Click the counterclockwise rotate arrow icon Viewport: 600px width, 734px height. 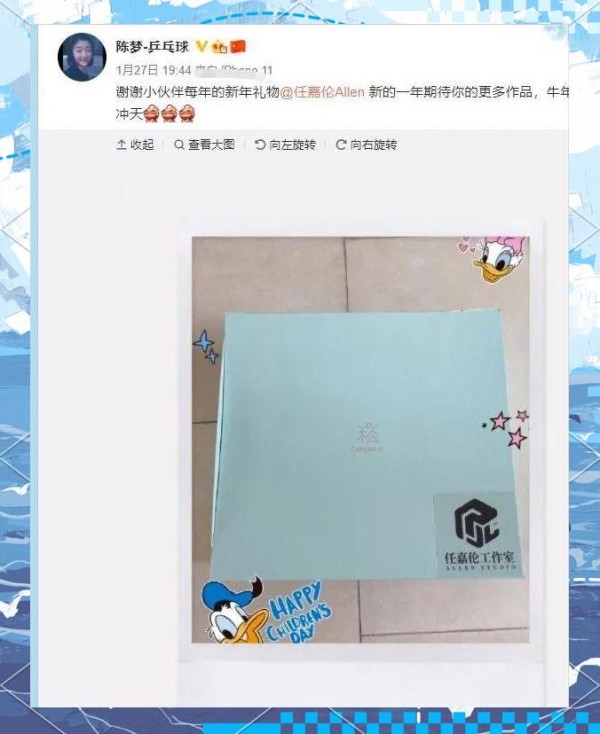point(260,145)
